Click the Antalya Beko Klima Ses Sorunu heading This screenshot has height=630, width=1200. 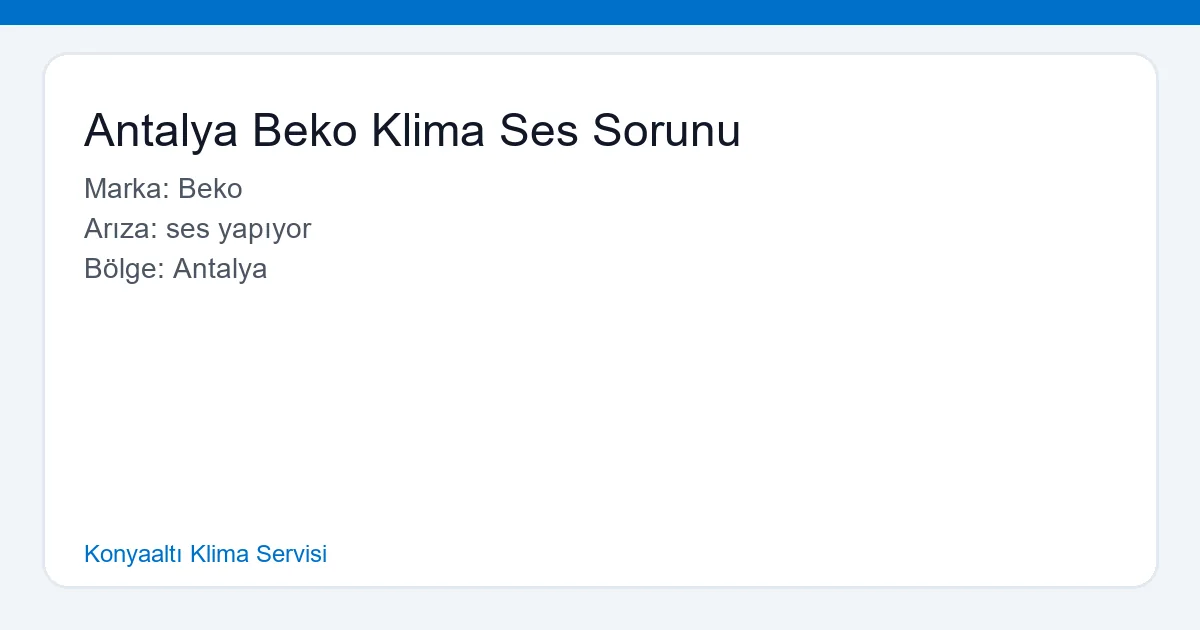412,130
